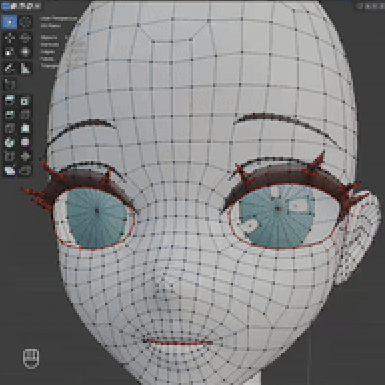Select the Knife tool

tap(9, 128)
